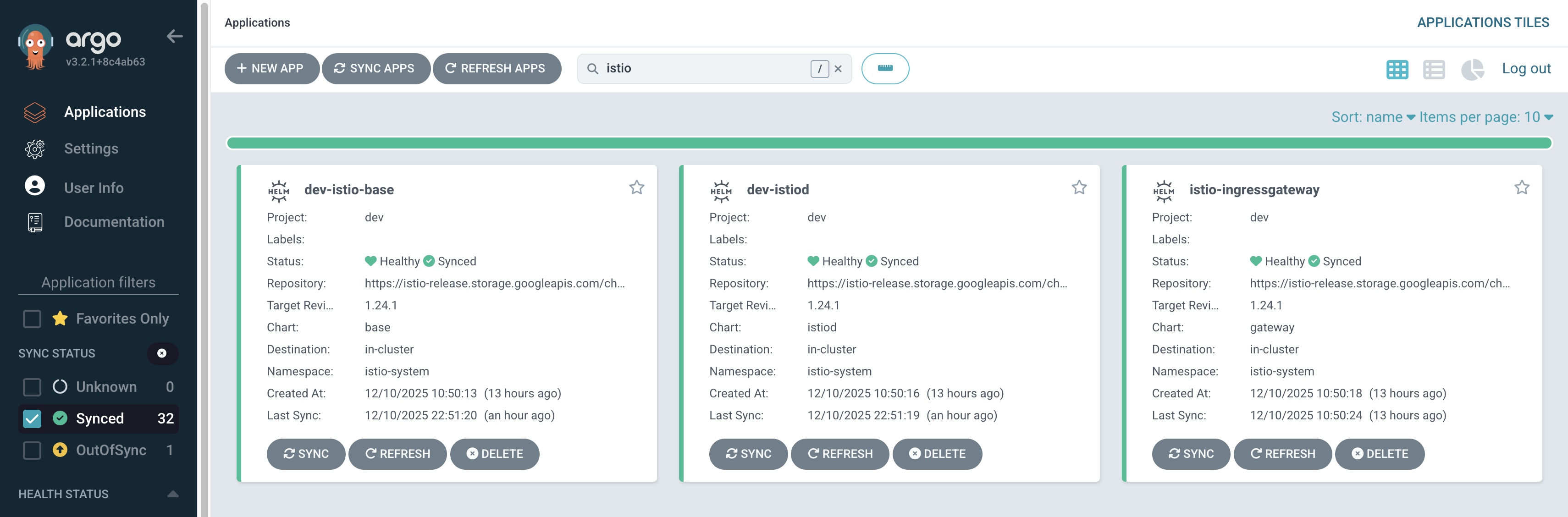Screen dimensions: 1568x517
Task: Switch to tiles grid view
Action: pyautogui.click(x=1397, y=69)
